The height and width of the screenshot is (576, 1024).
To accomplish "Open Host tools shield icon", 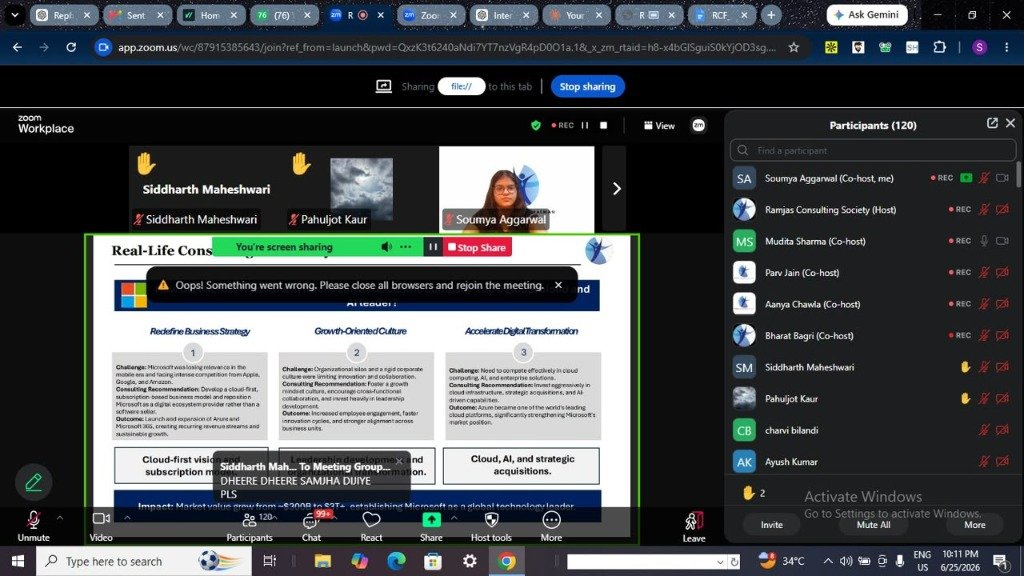I will point(491,520).
